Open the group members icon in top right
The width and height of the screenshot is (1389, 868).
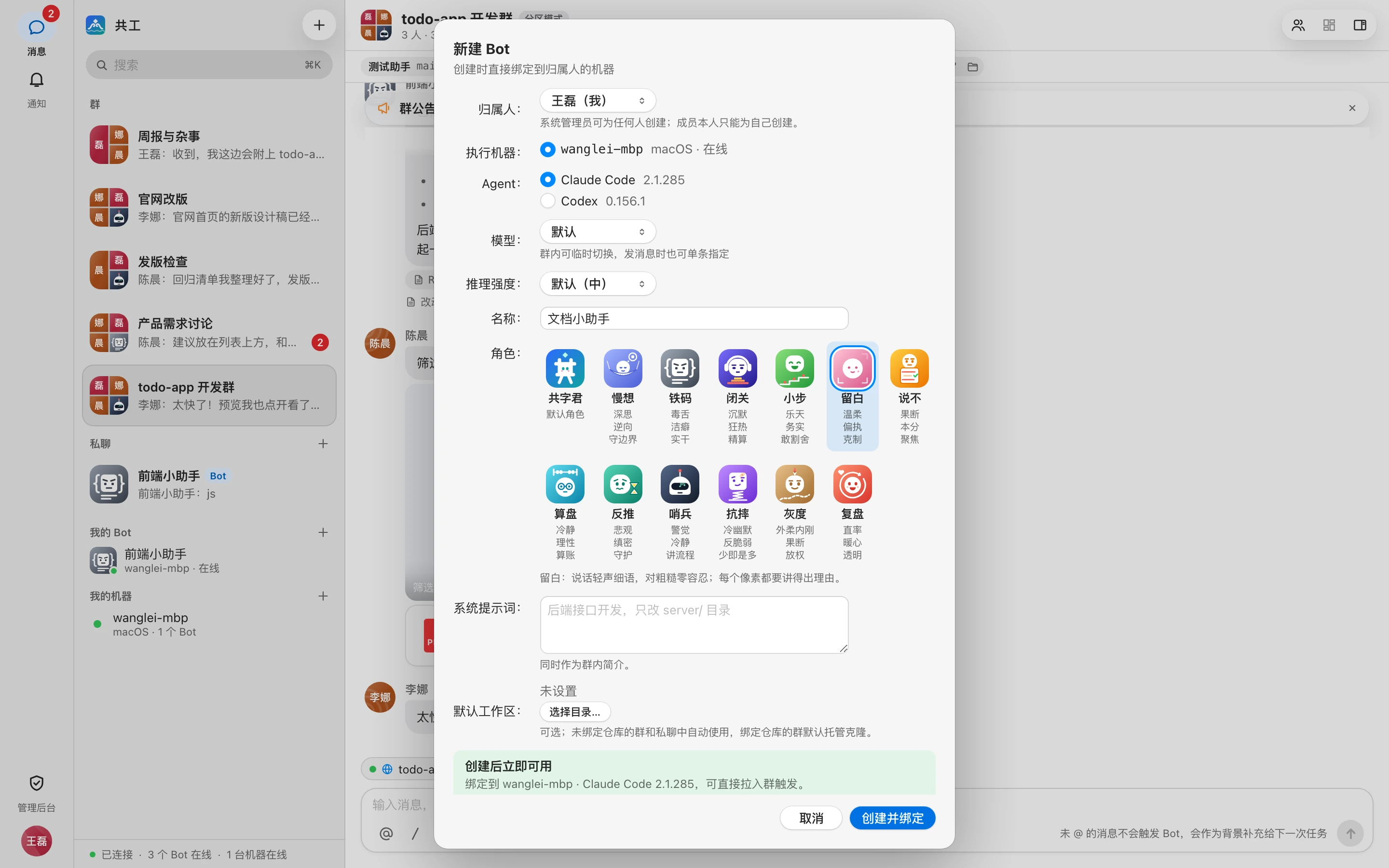click(x=1298, y=25)
